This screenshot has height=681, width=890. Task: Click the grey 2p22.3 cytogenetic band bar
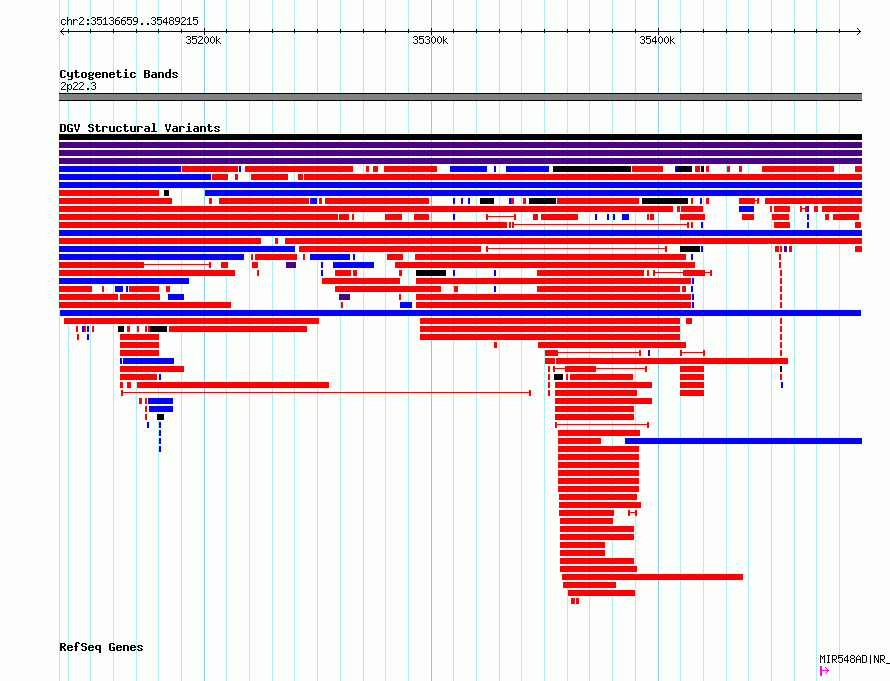pos(460,97)
